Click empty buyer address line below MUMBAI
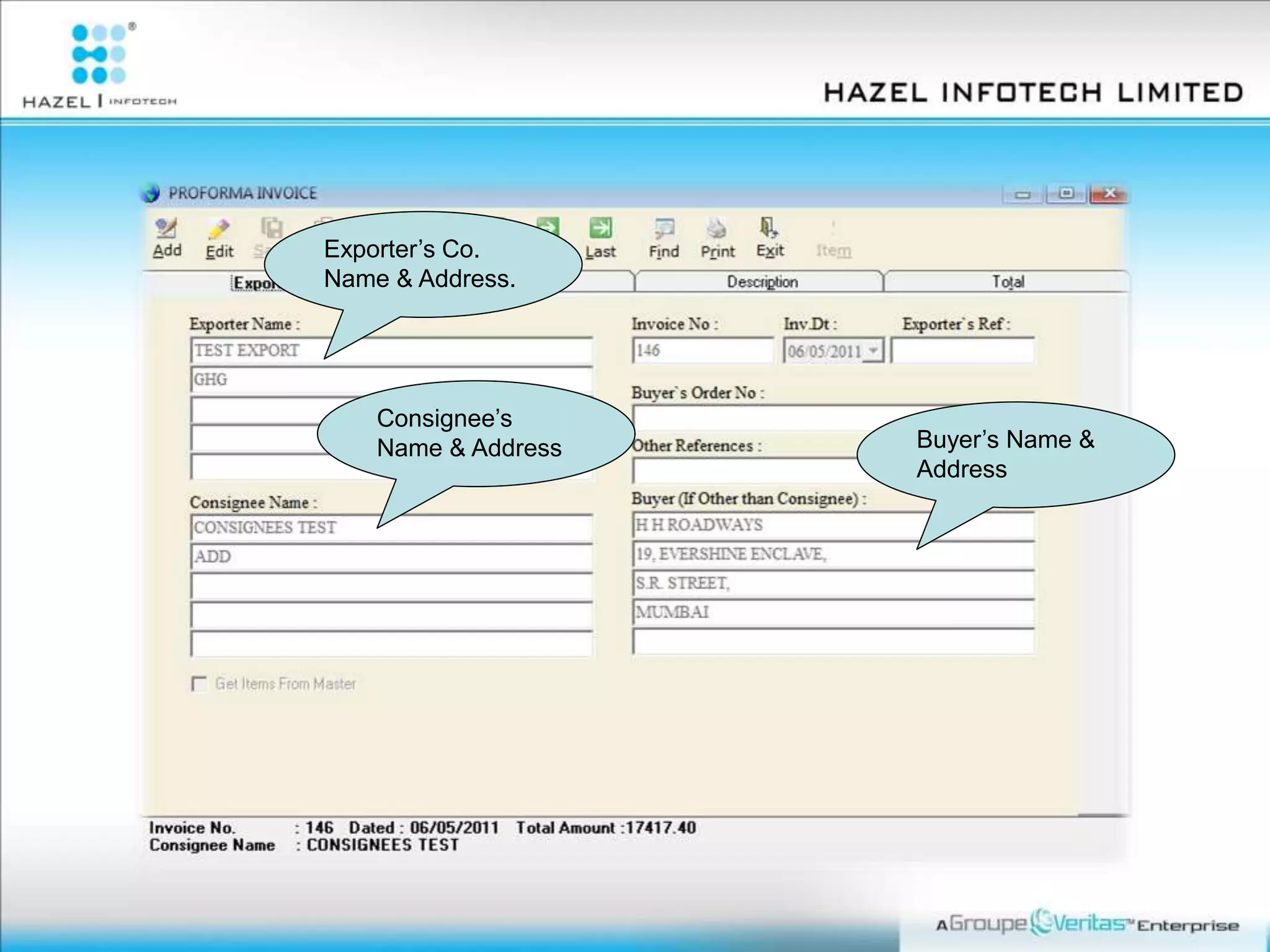The height and width of the screenshot is (952, 1270). [833, 641]
